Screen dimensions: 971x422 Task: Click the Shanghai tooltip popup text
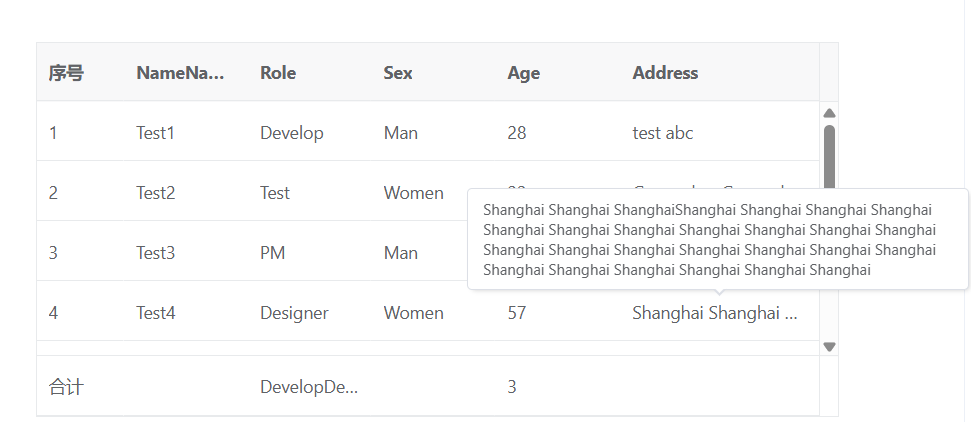tap(709, 239)
